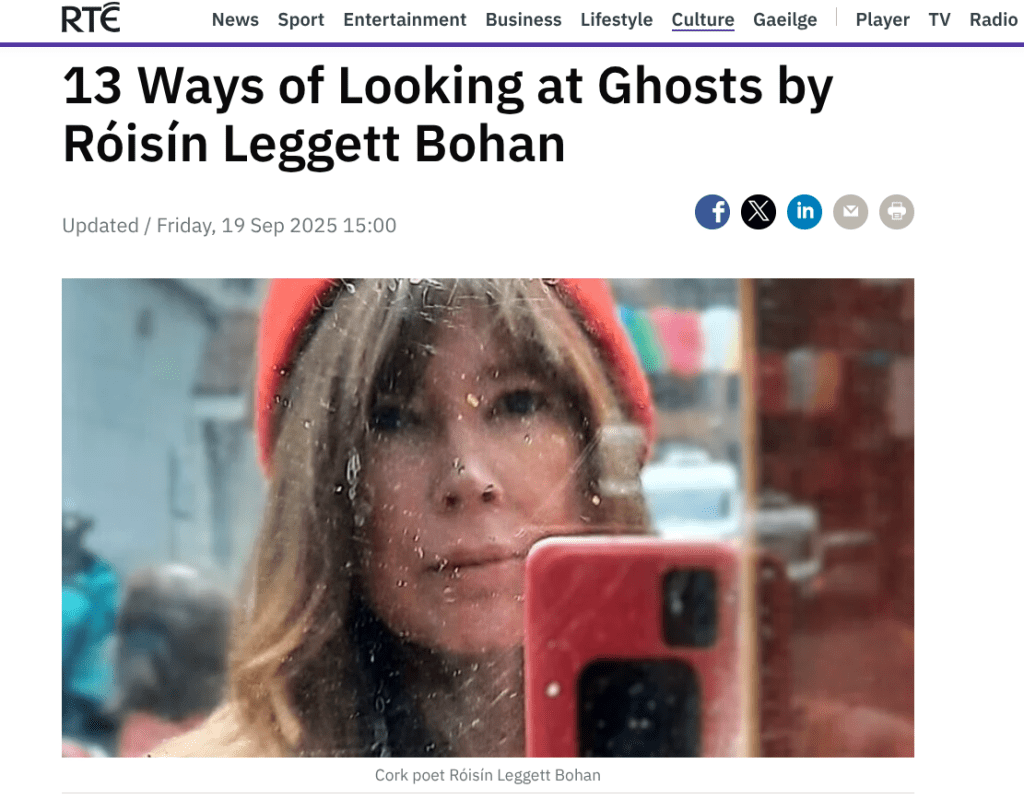Open the Business menu item
The height and width of the screenshot is (799, 1024).
pyautogui.click(x=524, y=20)
